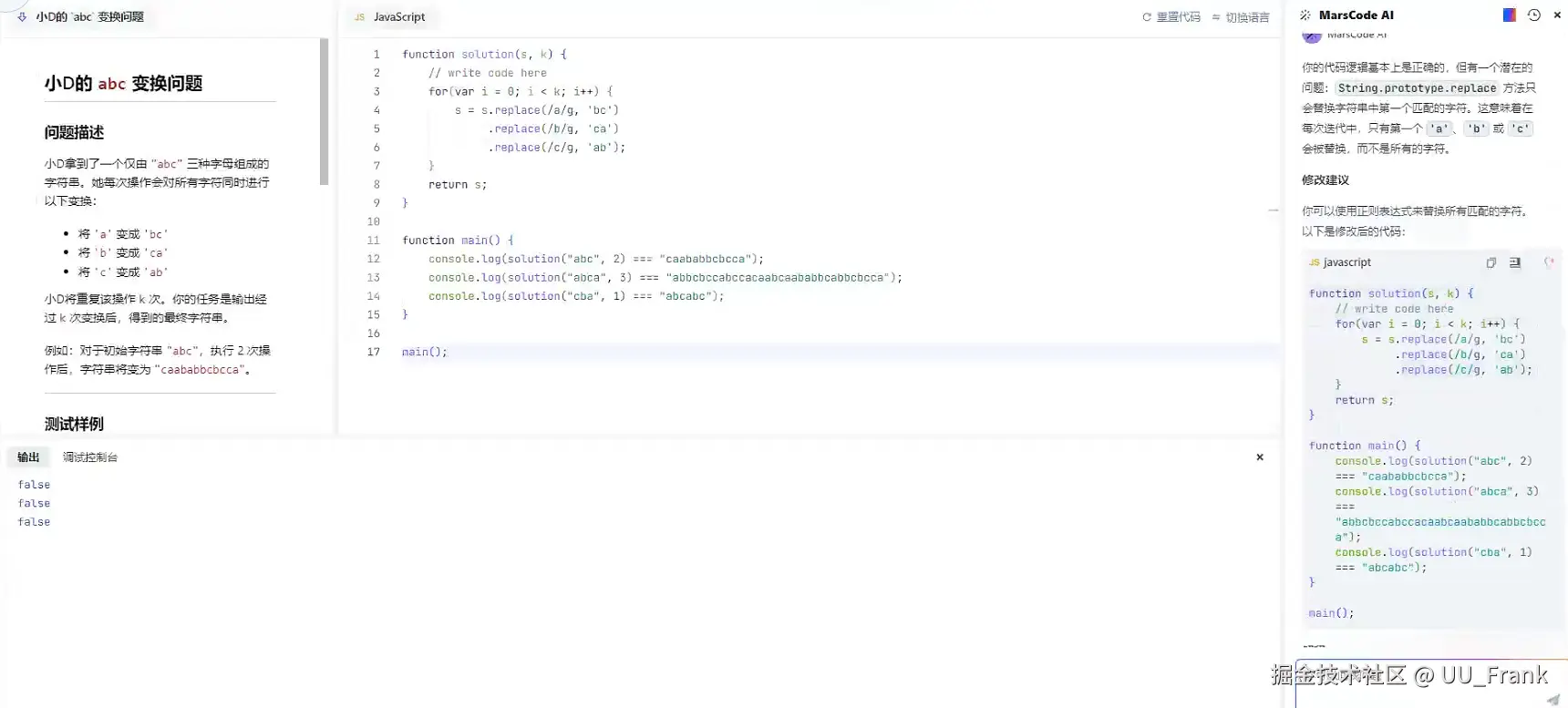Click the MarsCode AI sparkle logo icon
The width and height of the screenshot is (1568, 708).
[x=1305, y=15]
